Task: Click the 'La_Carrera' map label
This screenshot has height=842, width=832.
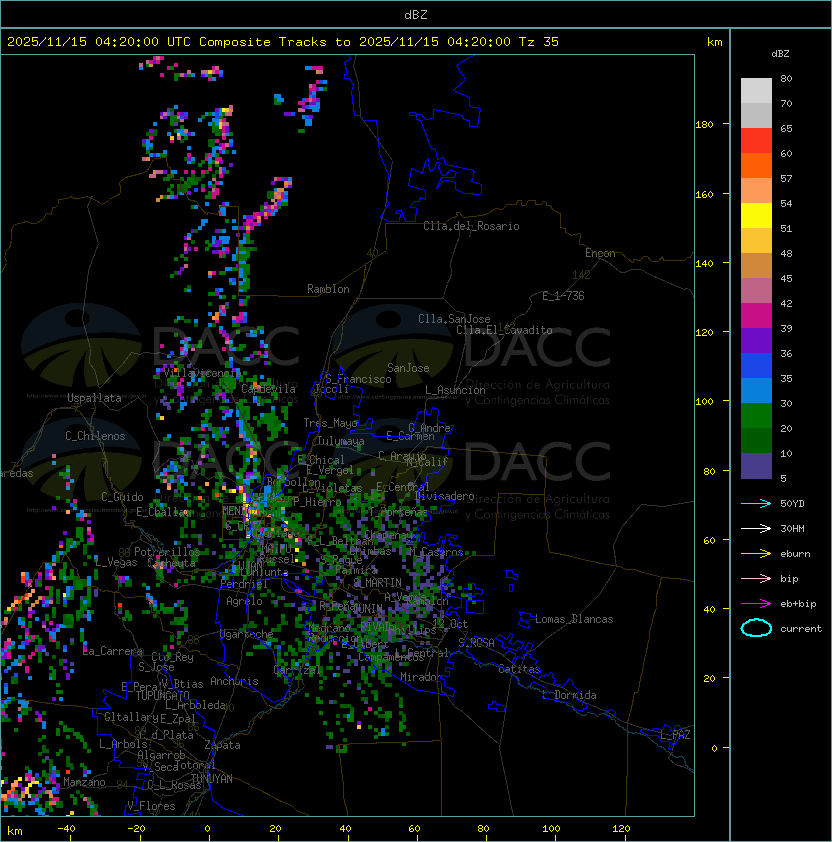Action: (113, 651)
